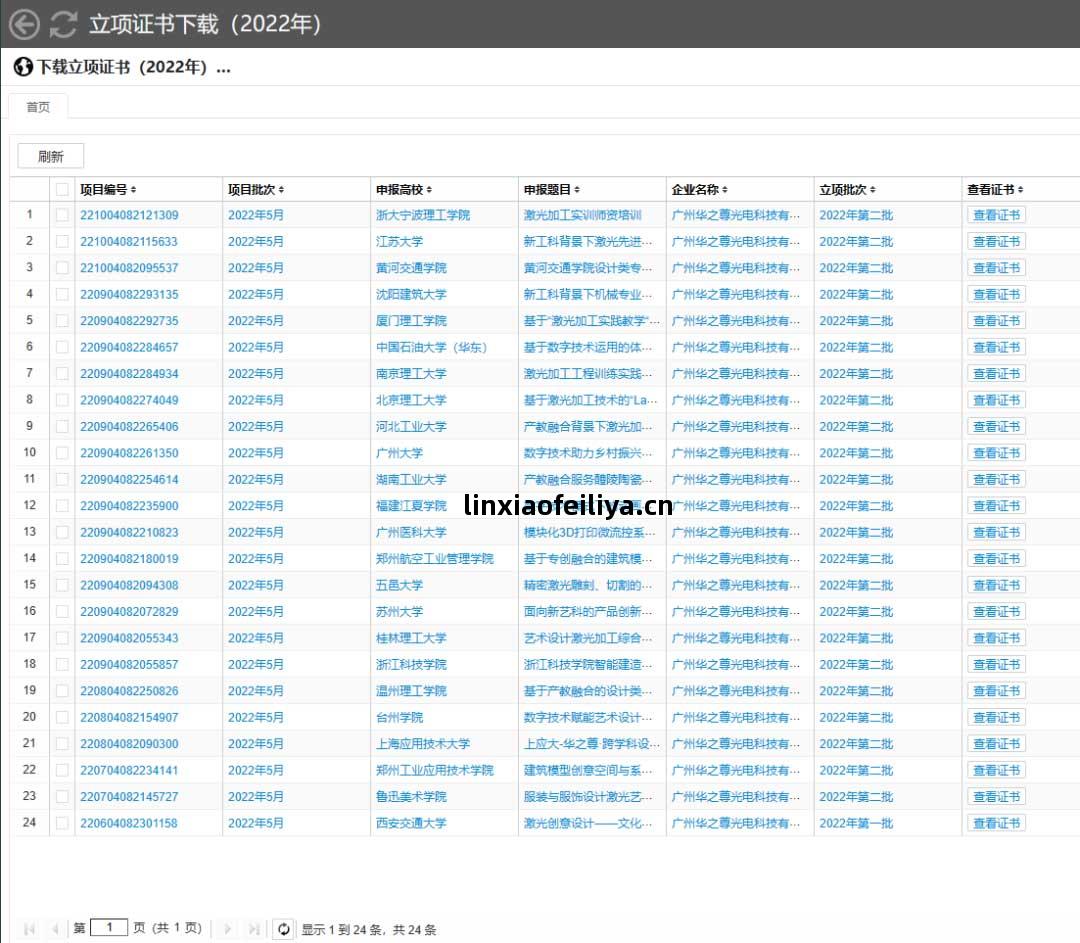The height and width of the screenshot is (943, 1080).
Task: Click the globe icon before 下载立项证书
Action: (x=23, y=67)
